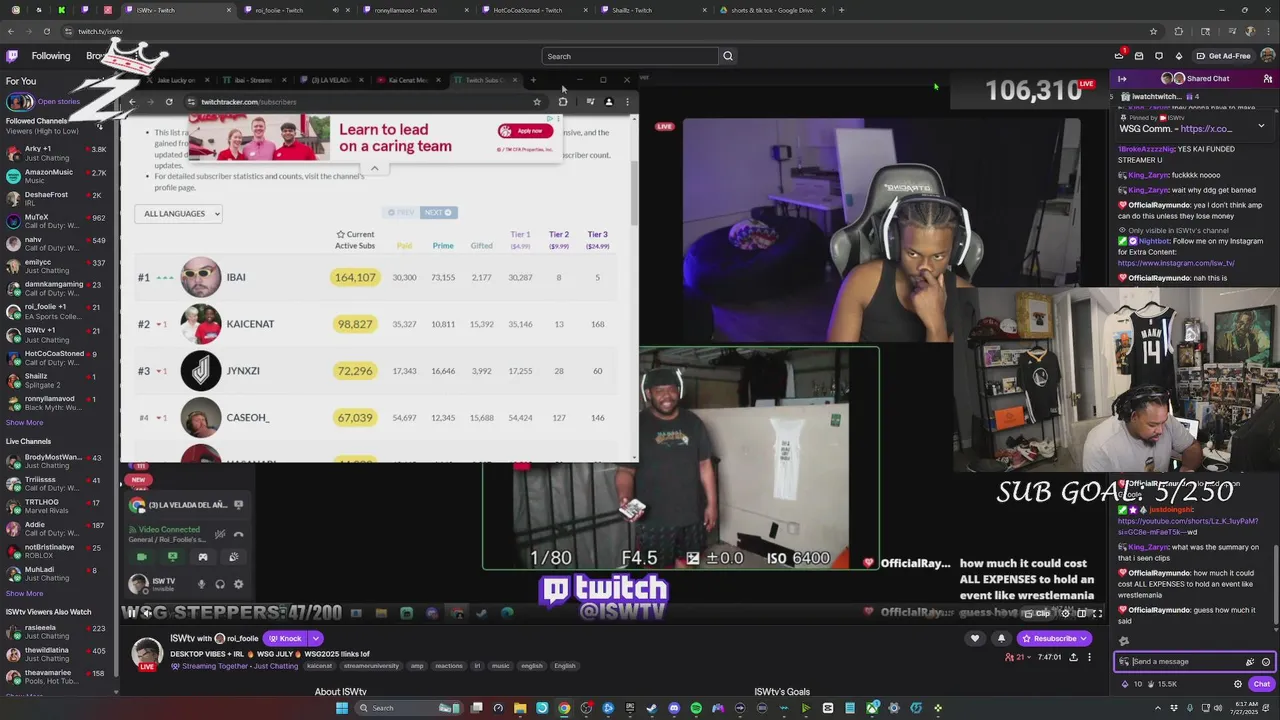The height and width of the screenshot is (720, 1280).
Task: Collapse the stream chat panel
Action: coord(1122,79)
